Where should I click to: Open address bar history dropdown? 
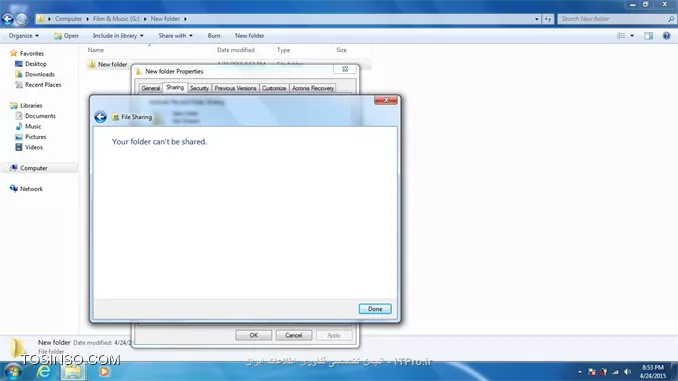tap(537, 19)
